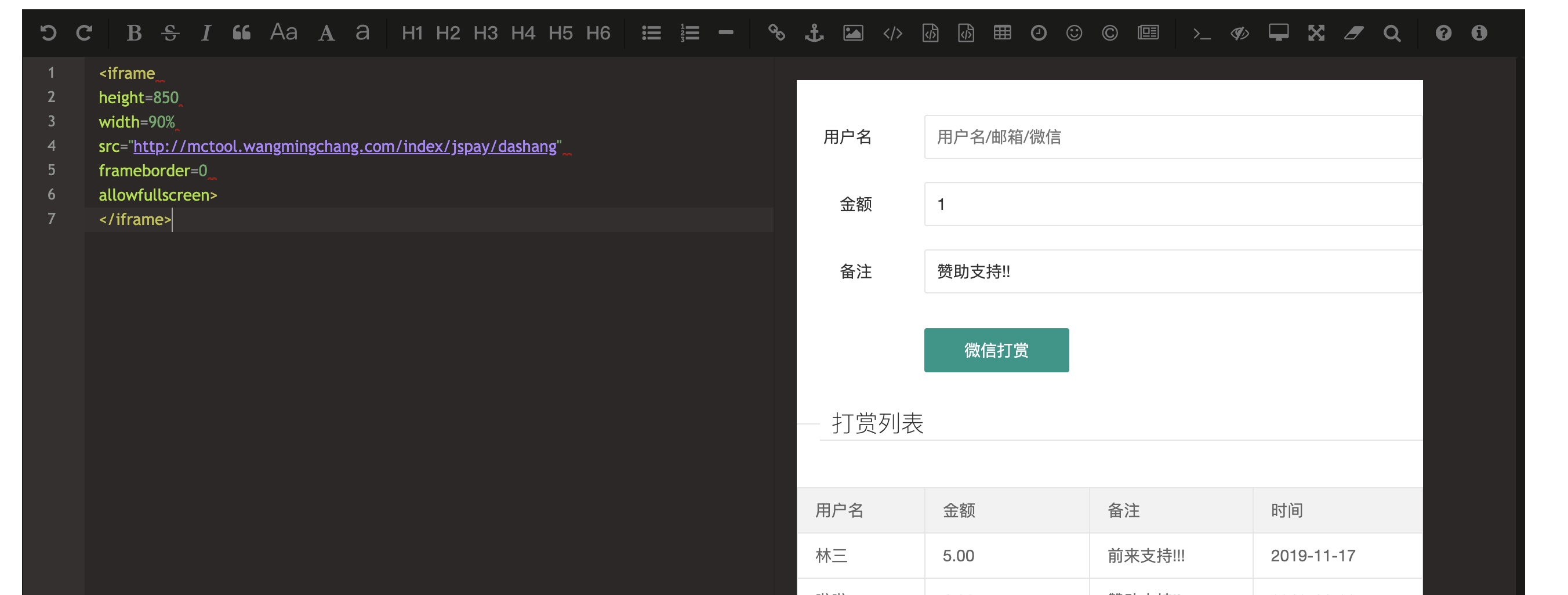
Task: Click the Redo icon
Action: [84, 33]
